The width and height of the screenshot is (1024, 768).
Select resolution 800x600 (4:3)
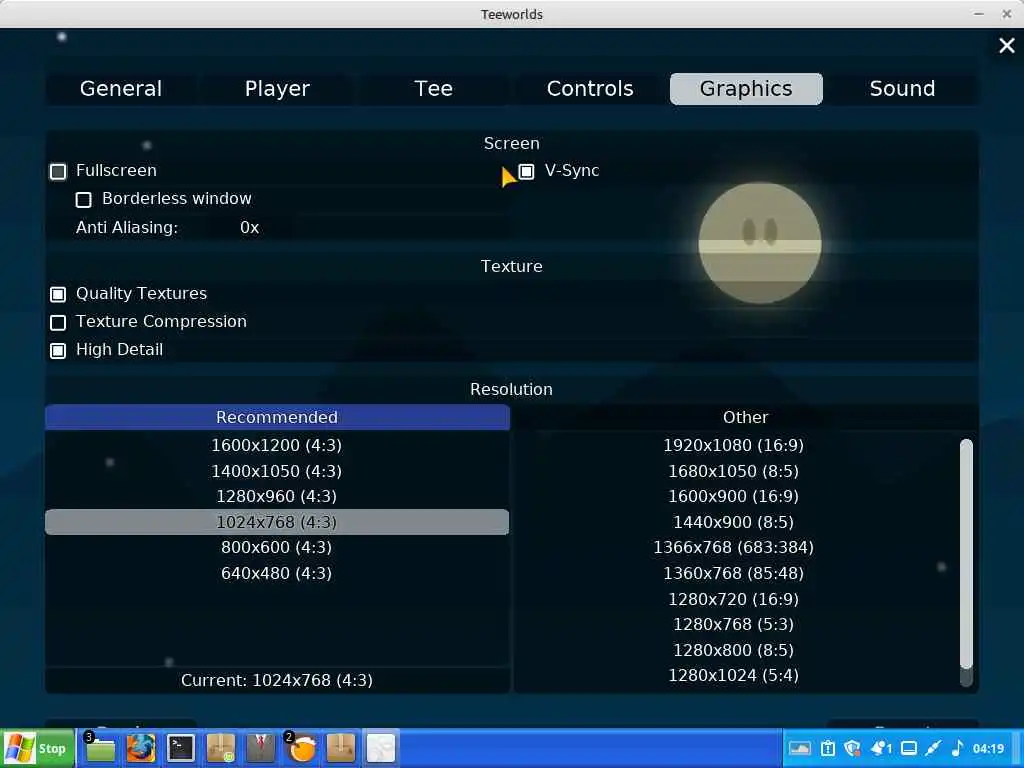tap(277, 547)
